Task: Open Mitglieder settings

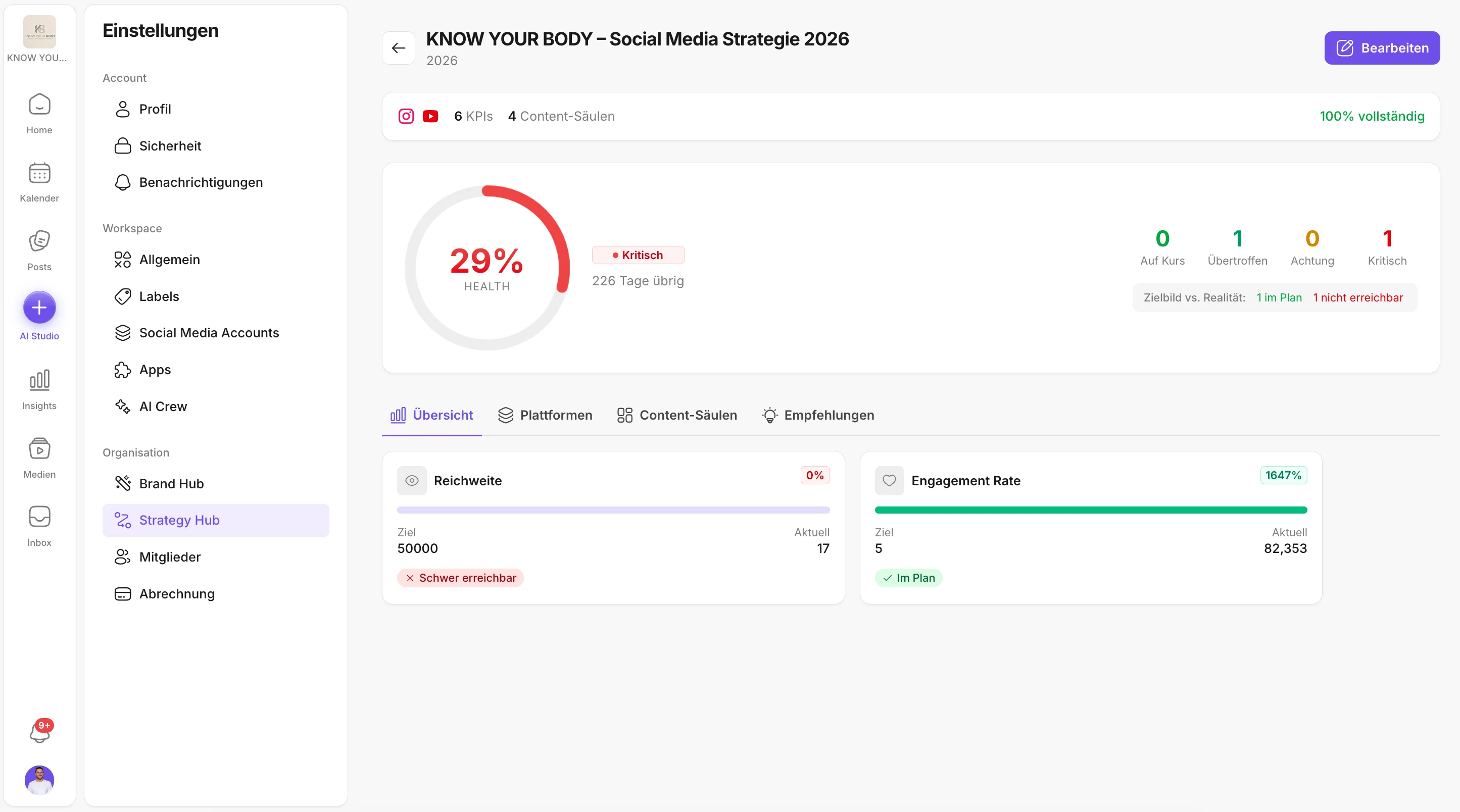Action: pos(215,557)
